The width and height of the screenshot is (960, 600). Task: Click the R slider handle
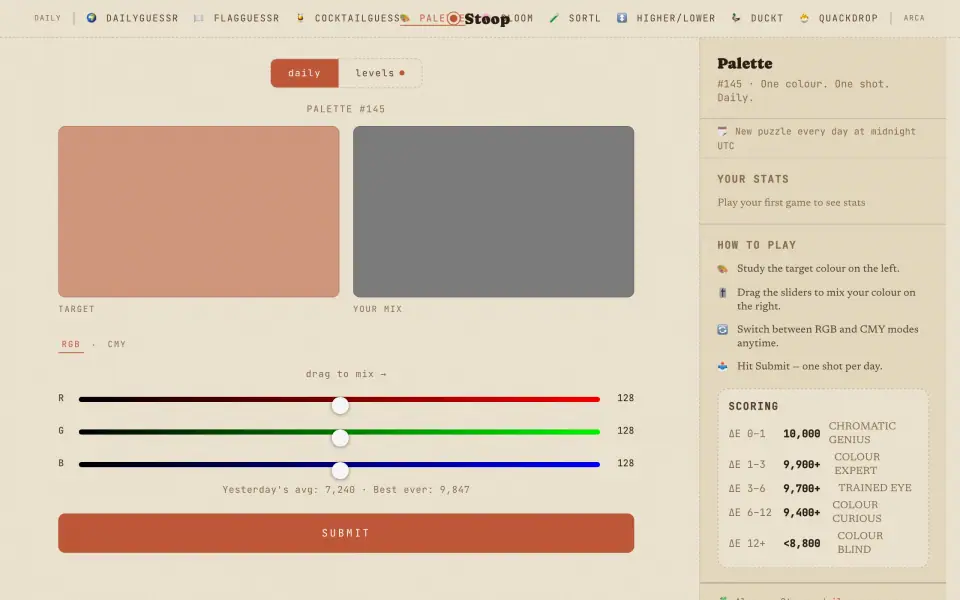(x=340, y=405)
